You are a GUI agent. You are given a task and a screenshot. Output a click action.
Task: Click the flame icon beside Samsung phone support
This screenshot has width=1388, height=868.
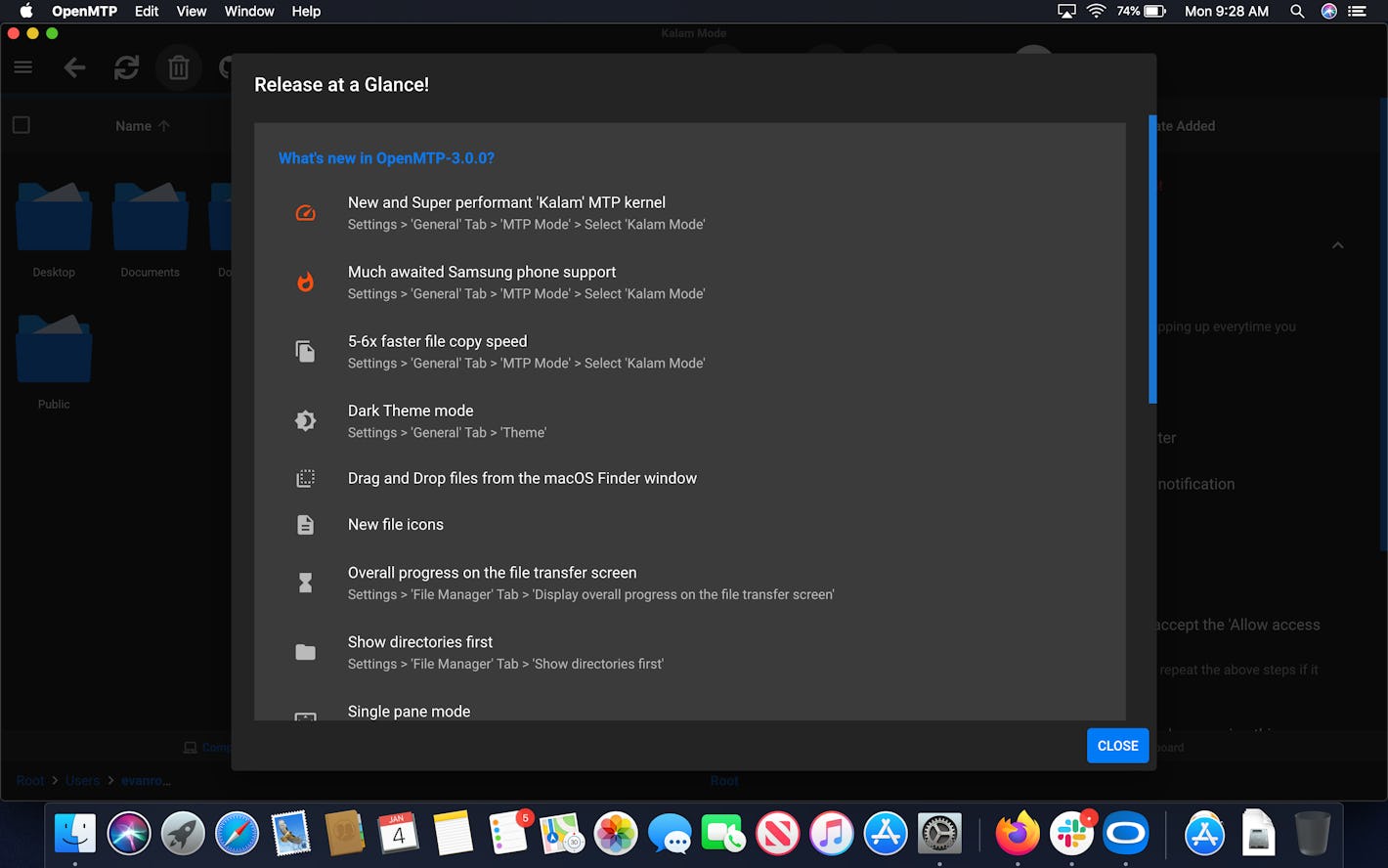pyautogui.click(x=305, y=282)
